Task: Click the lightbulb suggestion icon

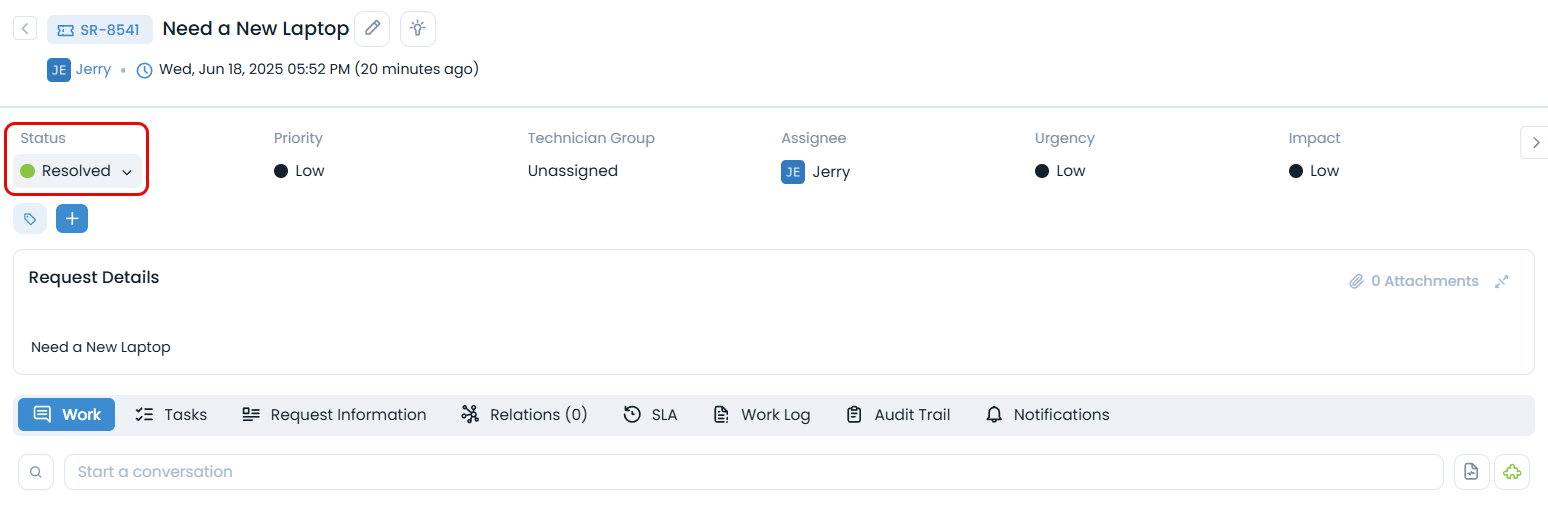Action: click(417, 29)
